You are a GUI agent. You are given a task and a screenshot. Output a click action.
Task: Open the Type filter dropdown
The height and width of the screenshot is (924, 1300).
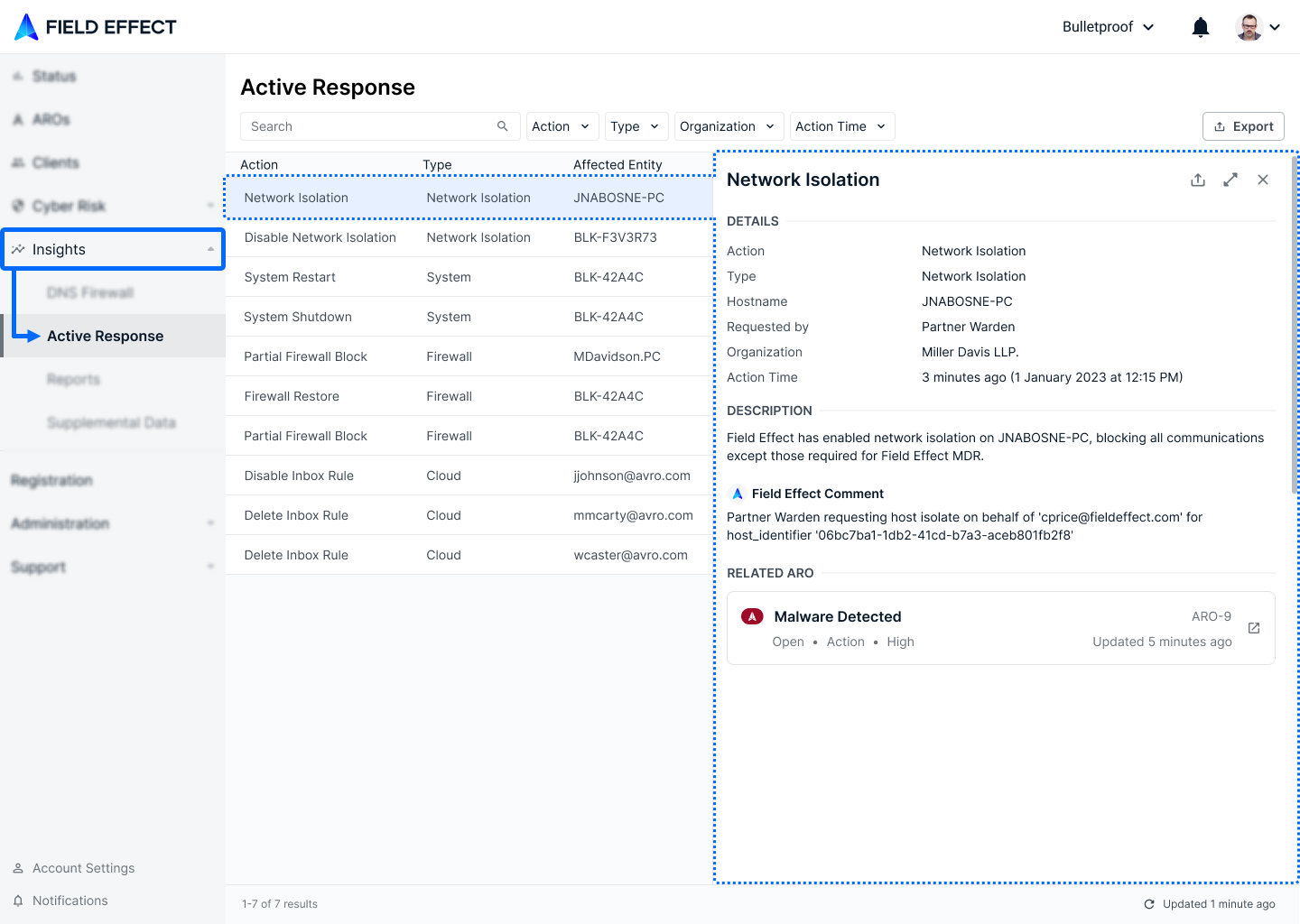[x=636, y=126]
